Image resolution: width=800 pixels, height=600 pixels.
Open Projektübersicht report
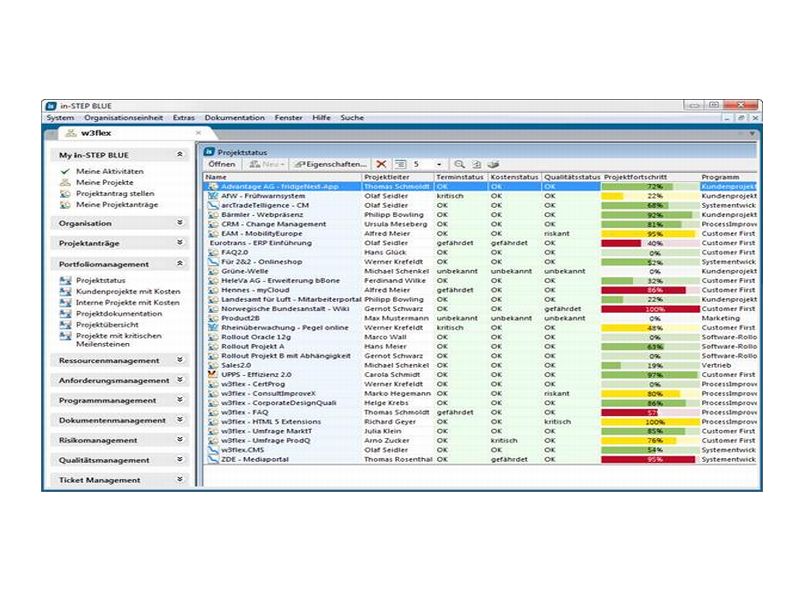click(x=107, y=324)
